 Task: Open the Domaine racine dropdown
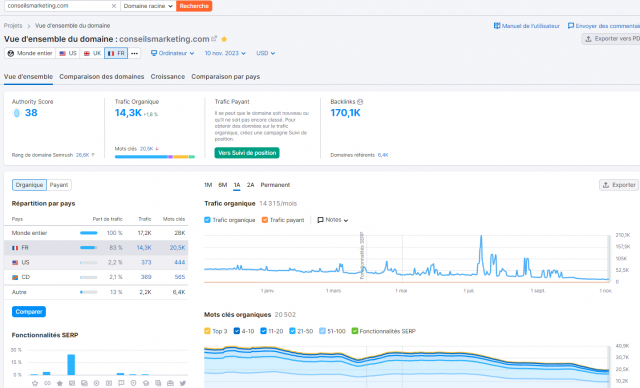[x=148, y=6]
